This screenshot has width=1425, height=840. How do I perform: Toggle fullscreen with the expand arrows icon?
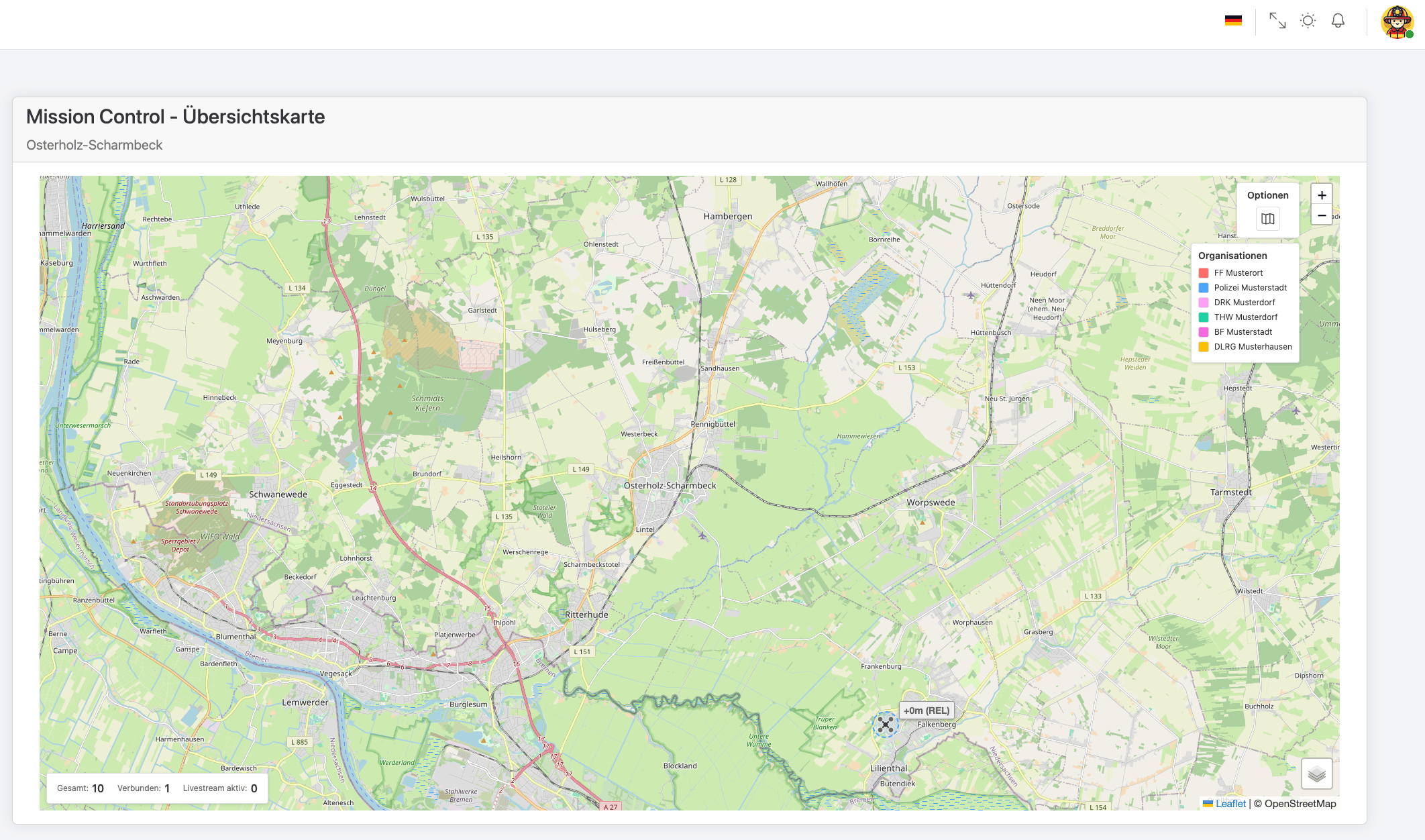1277,21
